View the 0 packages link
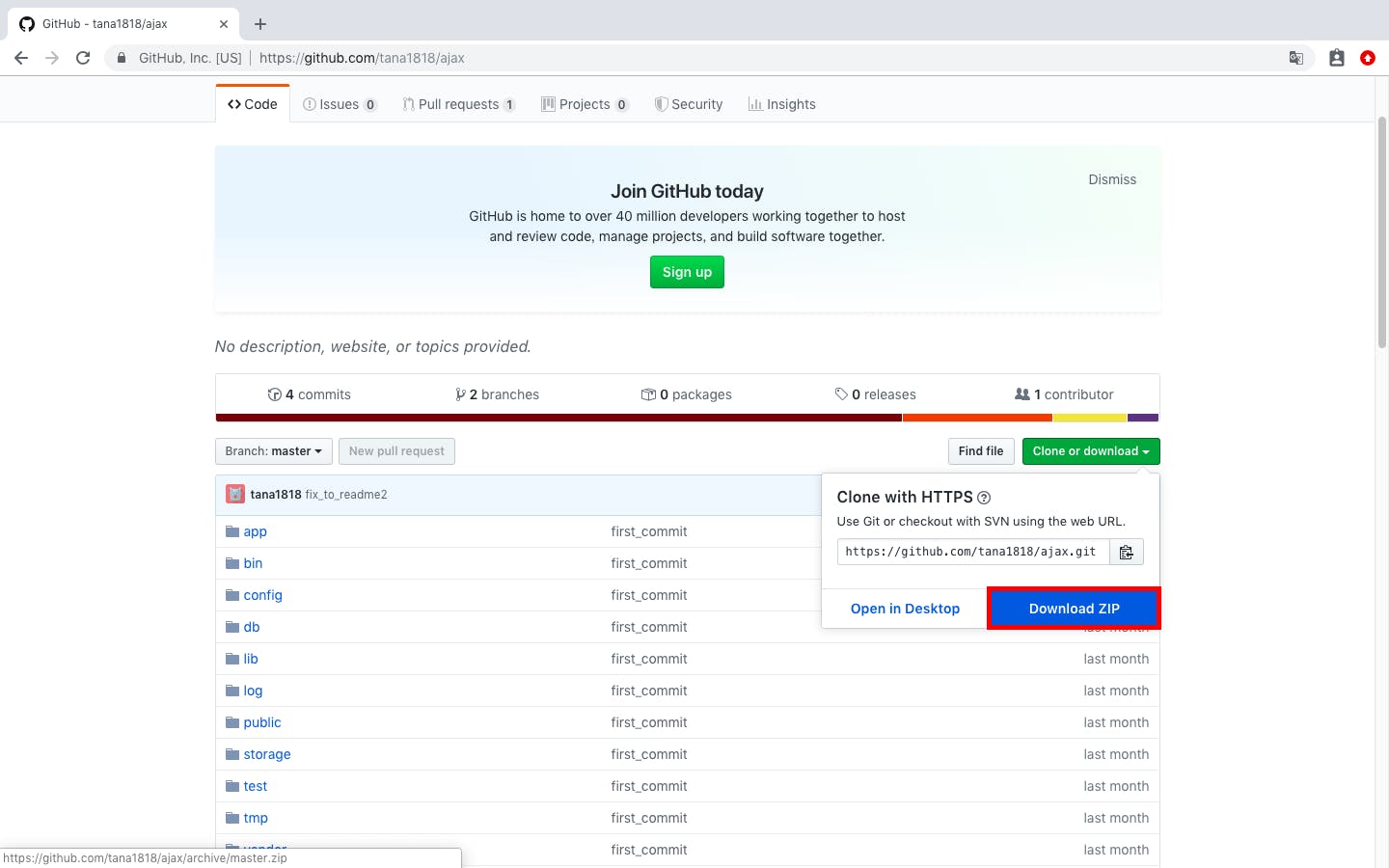 point(687,394)
